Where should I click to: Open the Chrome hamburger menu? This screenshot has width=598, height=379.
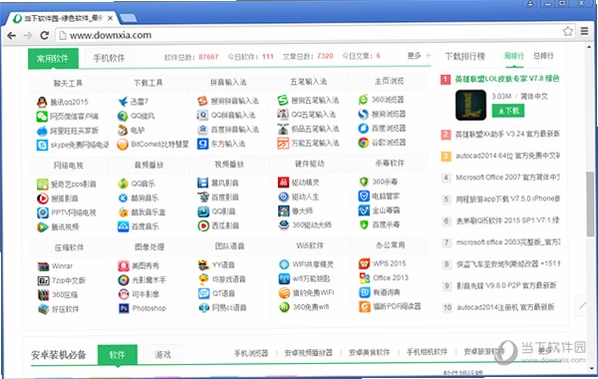point(584,31)
